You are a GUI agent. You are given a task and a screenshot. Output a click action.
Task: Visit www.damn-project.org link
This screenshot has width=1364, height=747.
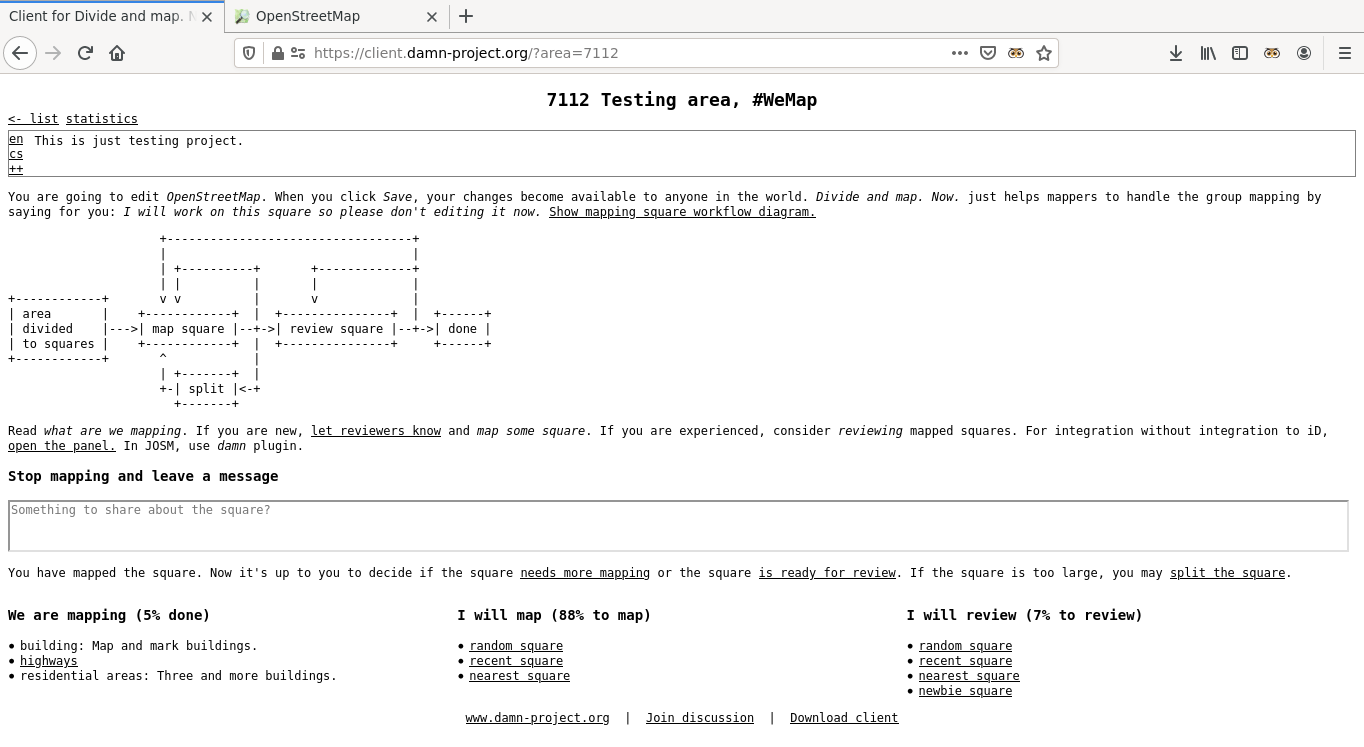pos(537,718)
